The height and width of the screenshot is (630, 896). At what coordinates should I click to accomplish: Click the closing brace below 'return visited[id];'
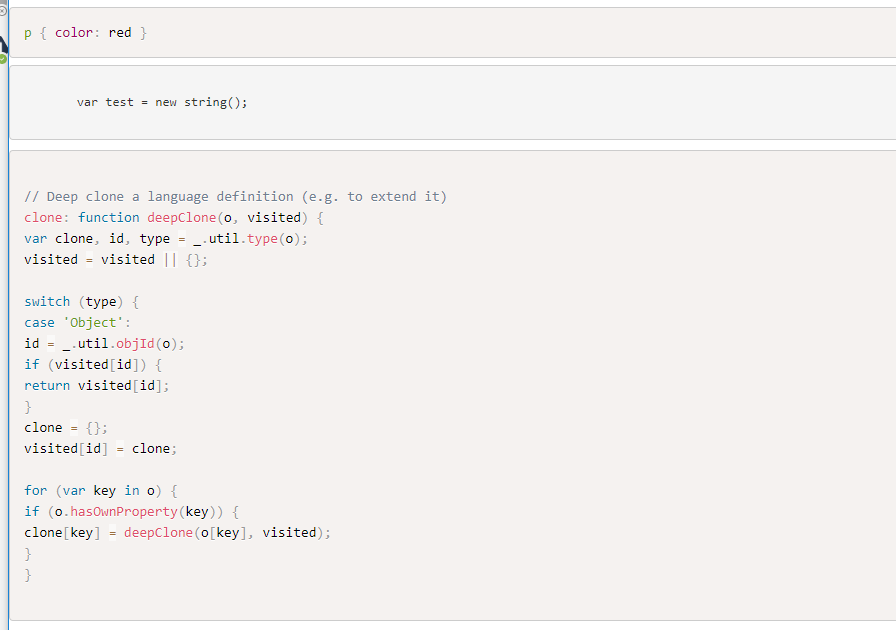click(x=28, y=407)
